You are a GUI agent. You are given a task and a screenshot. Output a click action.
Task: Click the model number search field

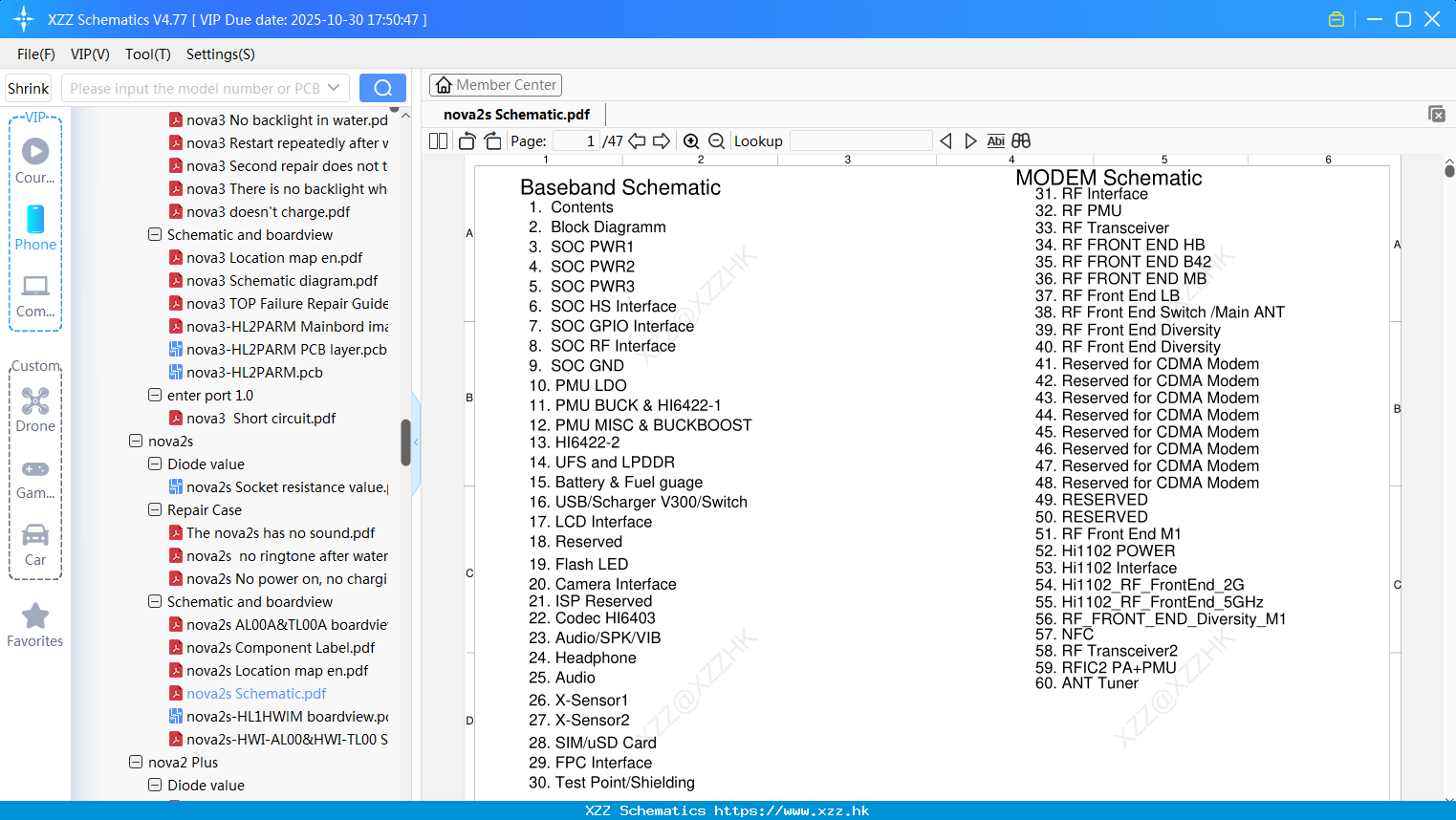pos(195,88)
